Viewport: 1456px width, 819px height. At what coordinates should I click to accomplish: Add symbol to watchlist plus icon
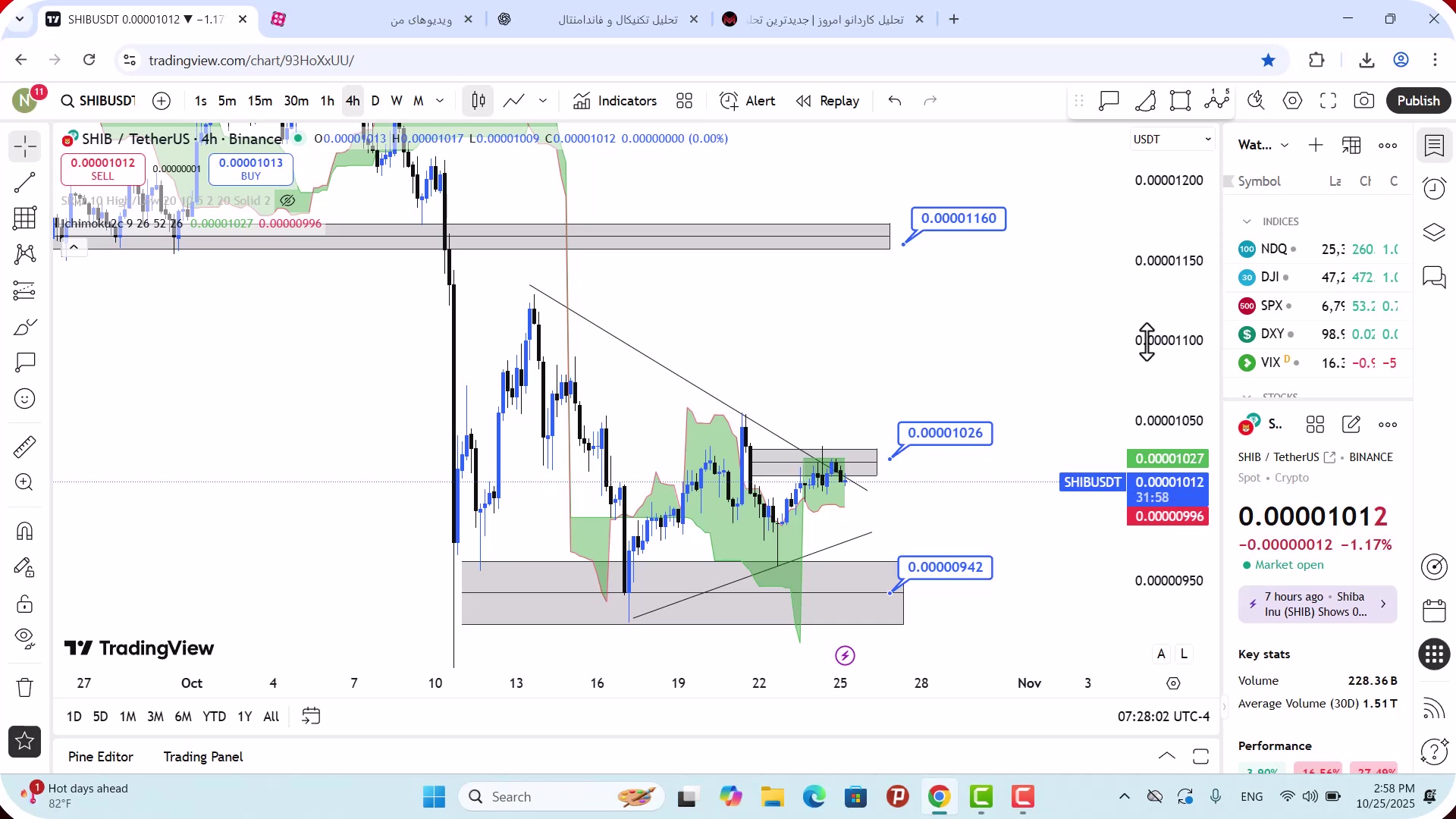[1316, 145]
